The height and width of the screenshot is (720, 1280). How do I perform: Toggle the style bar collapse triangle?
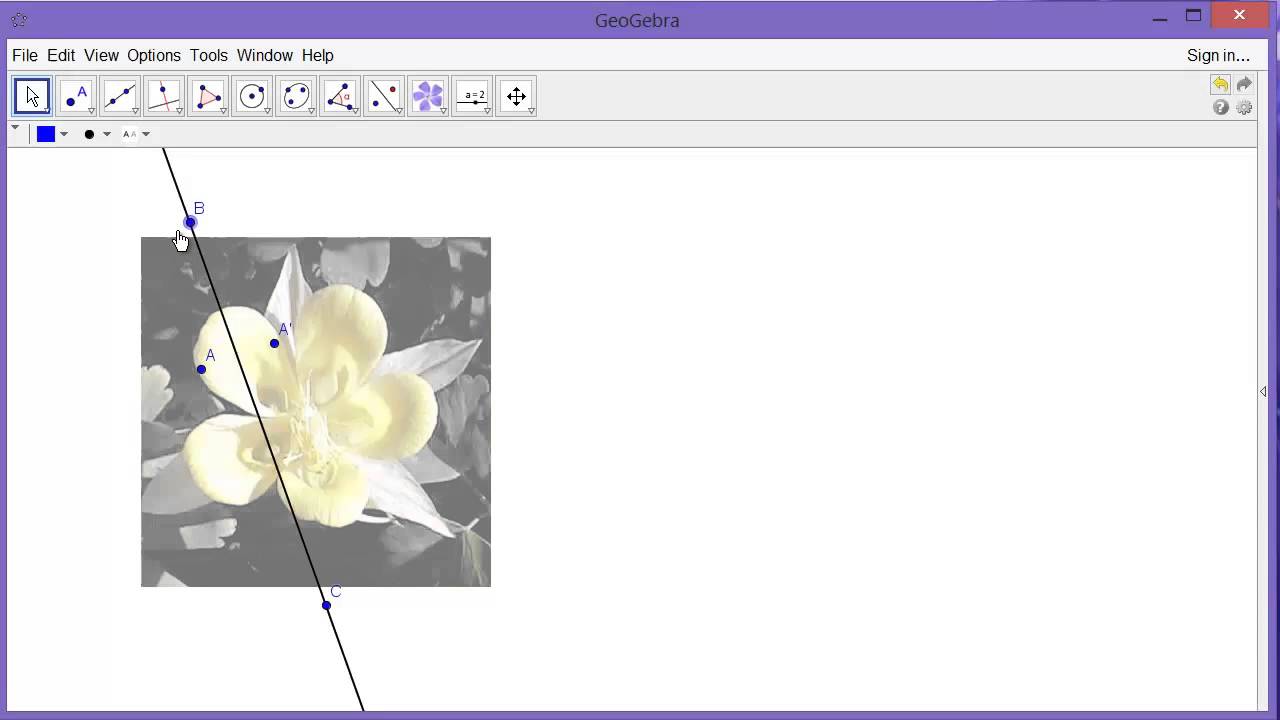coord(15,128)
